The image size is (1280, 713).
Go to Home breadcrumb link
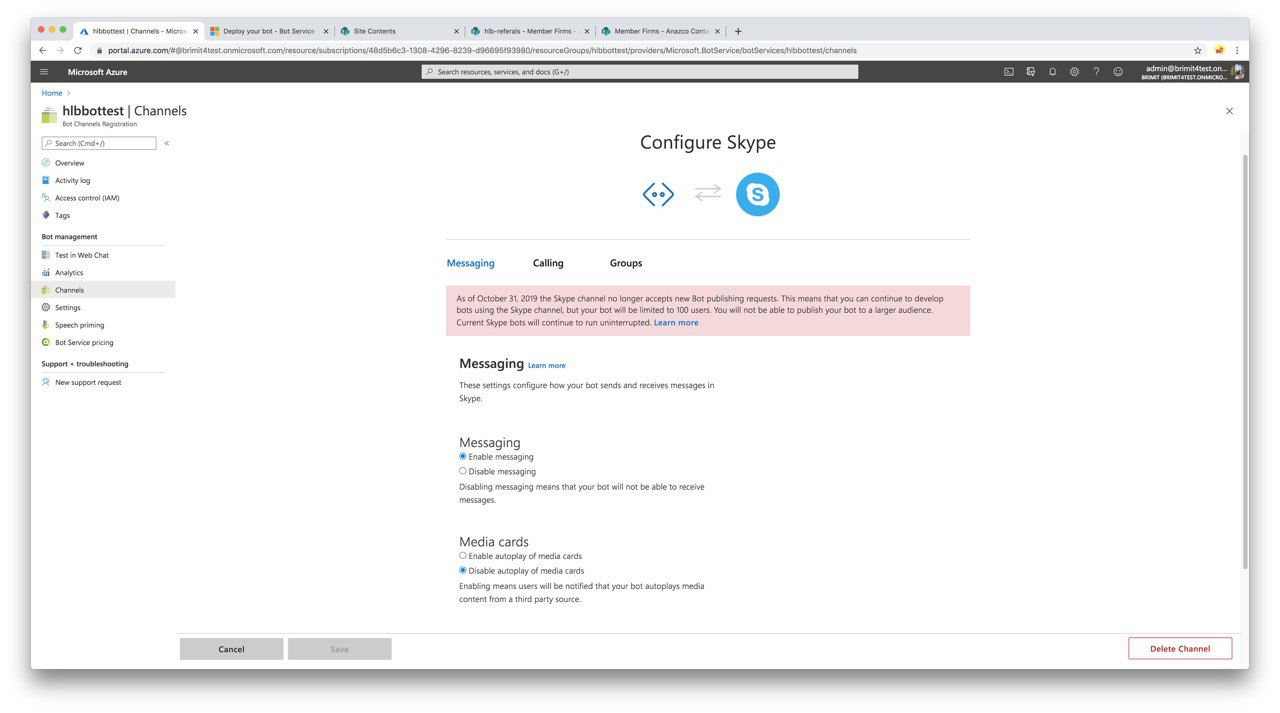(52, 93)
